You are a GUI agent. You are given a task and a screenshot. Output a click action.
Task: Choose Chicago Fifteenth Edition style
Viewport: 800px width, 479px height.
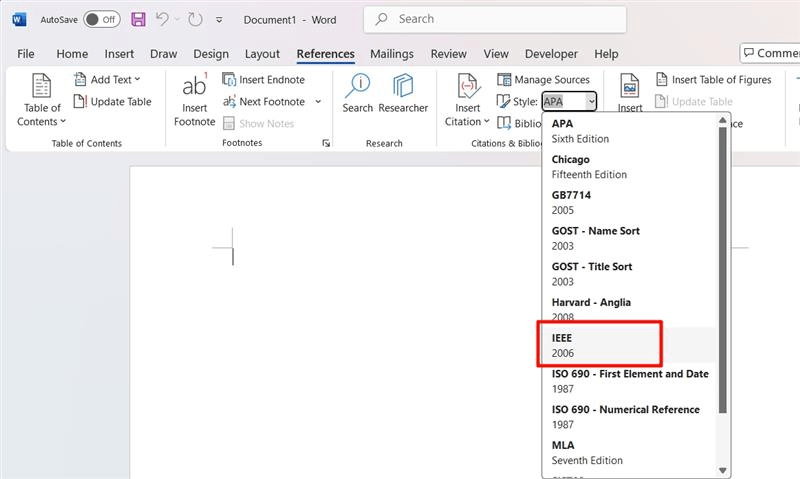coord(629,167)
